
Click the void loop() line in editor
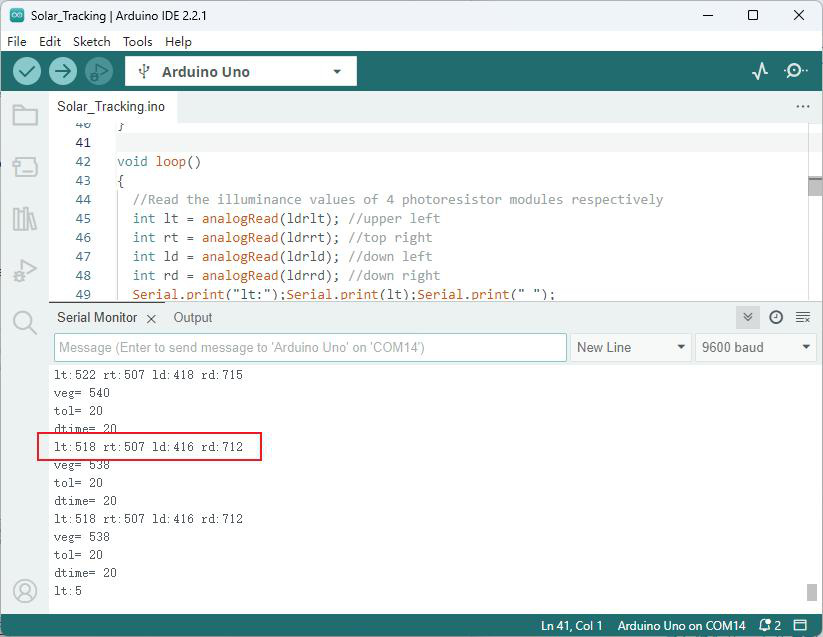(x=159, y=162)
